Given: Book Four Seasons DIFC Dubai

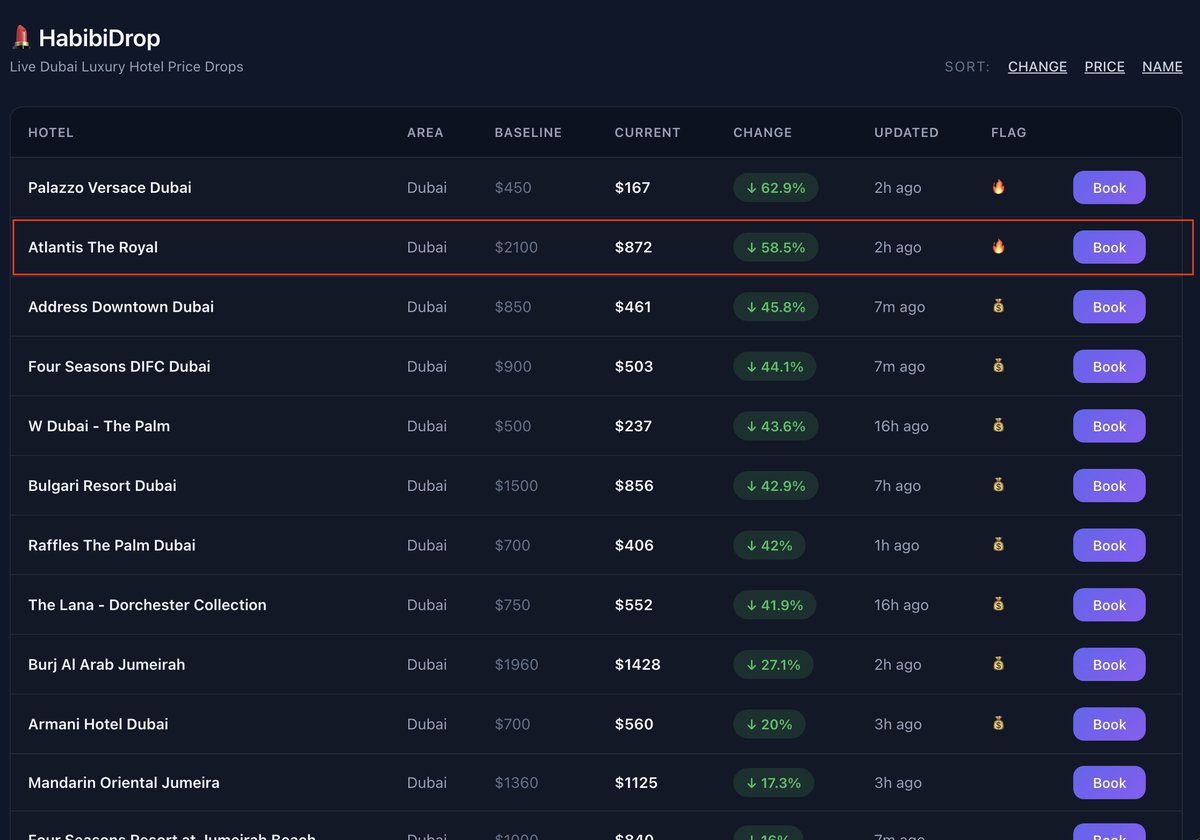Looking at the screenshot, I should click(x=1109, y=366).
